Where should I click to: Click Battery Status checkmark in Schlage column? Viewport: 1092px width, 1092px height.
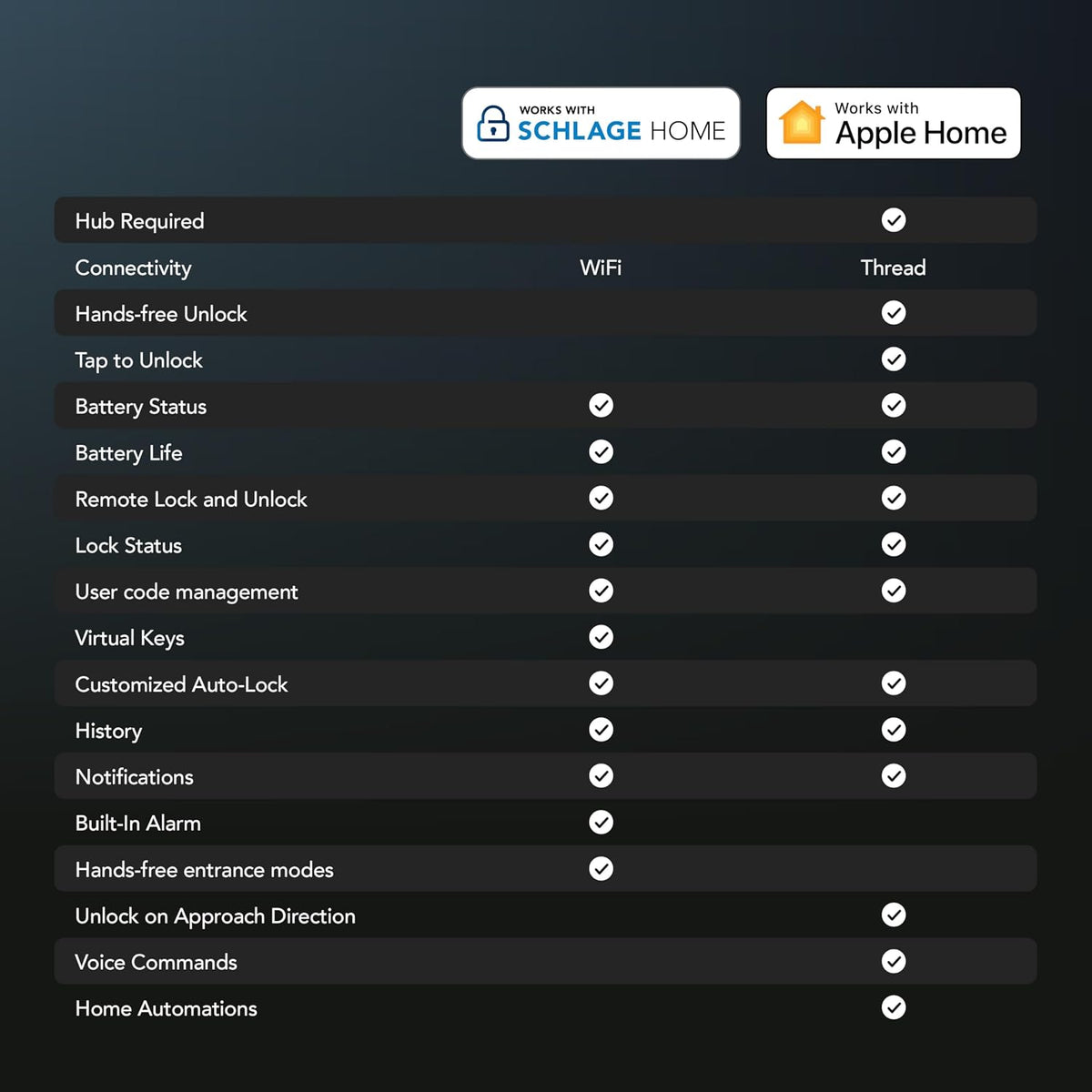coord(601,406)
